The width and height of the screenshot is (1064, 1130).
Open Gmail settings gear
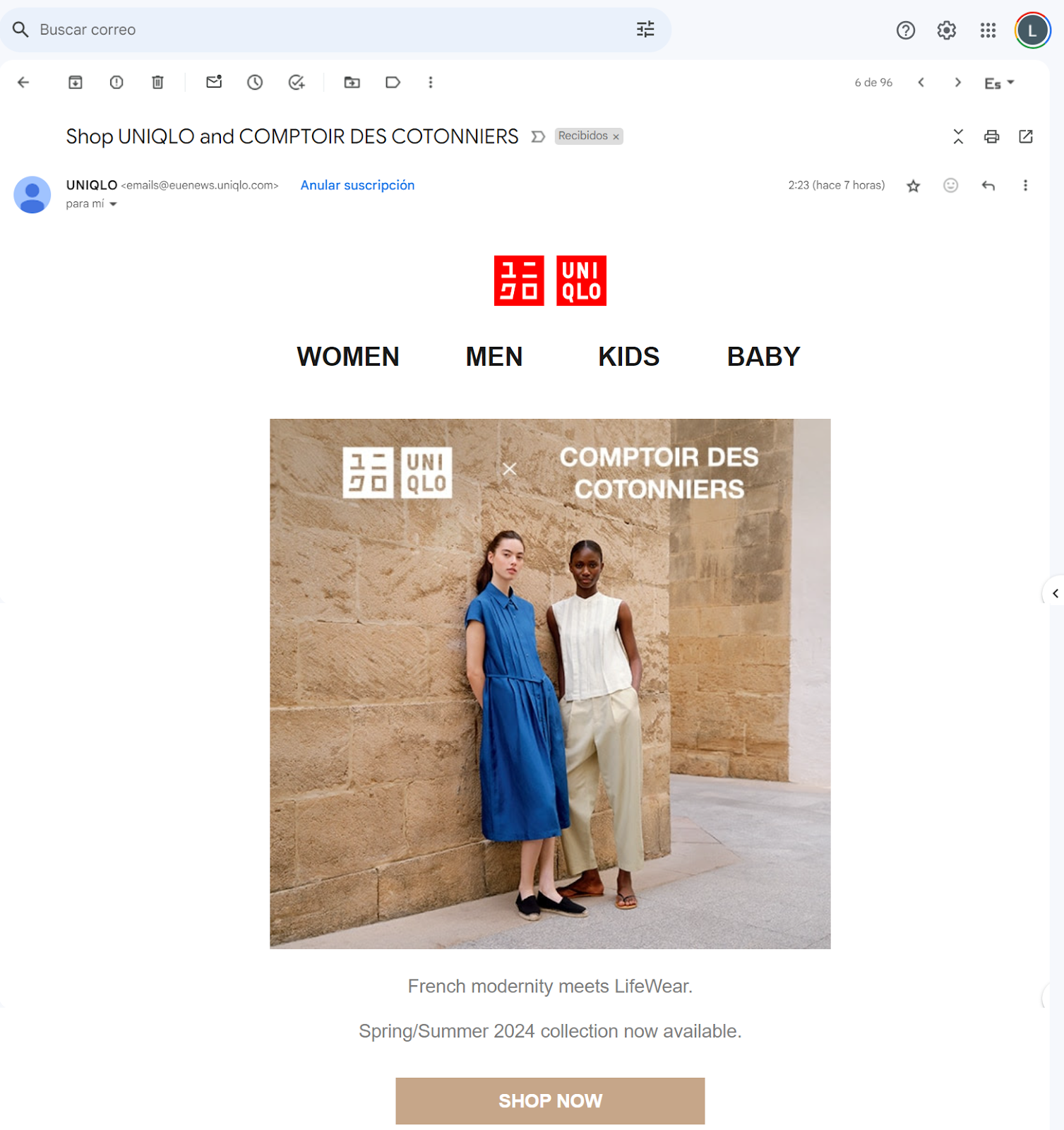click(947, 30)
